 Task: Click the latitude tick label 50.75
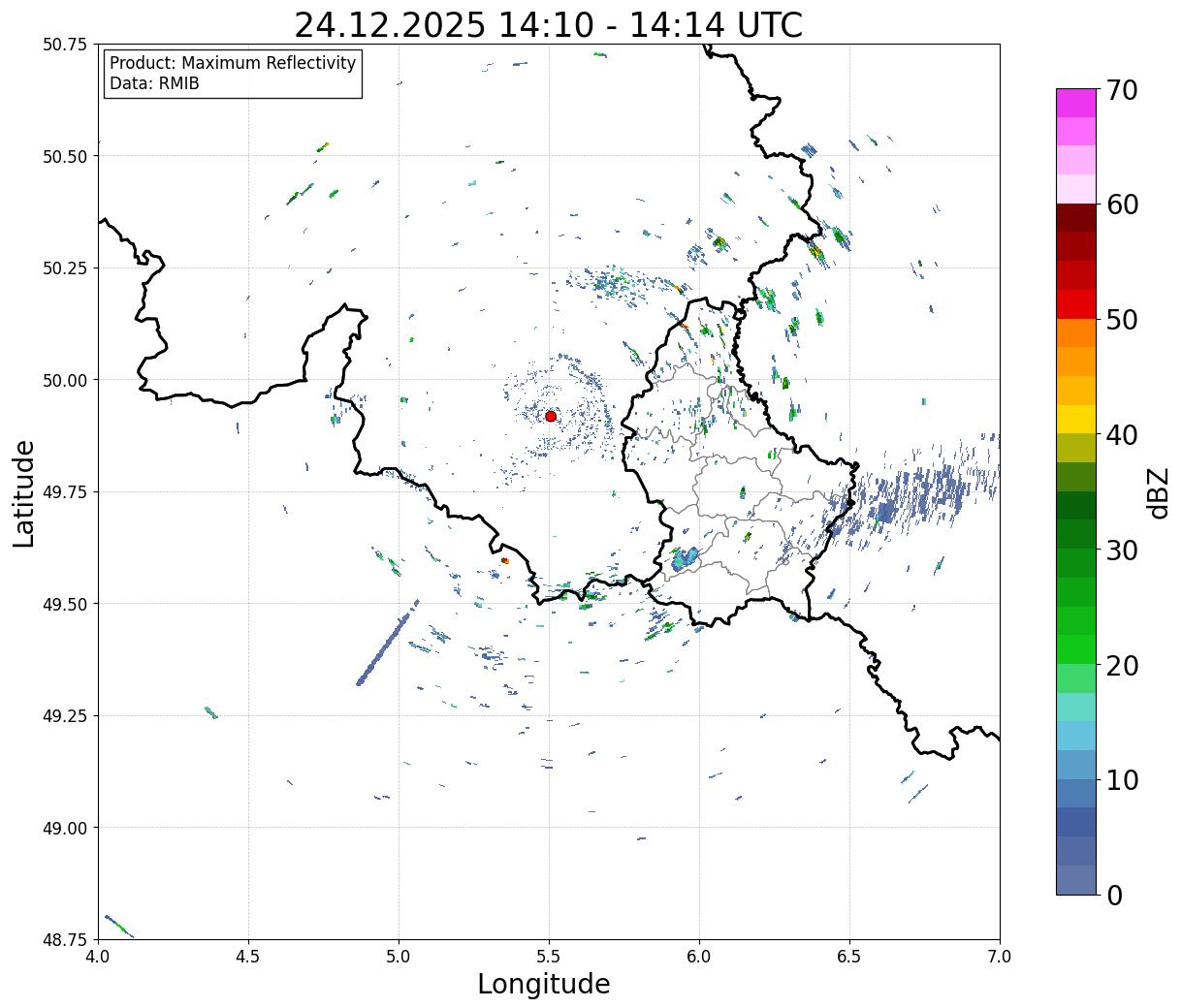pyautogui.click(x=65, y=45)
